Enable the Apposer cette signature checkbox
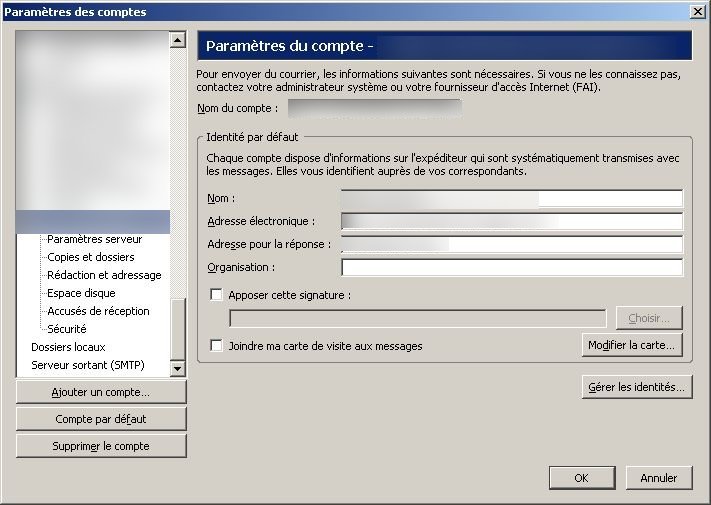Screen dimensions: 711x505 pos(217,295)
